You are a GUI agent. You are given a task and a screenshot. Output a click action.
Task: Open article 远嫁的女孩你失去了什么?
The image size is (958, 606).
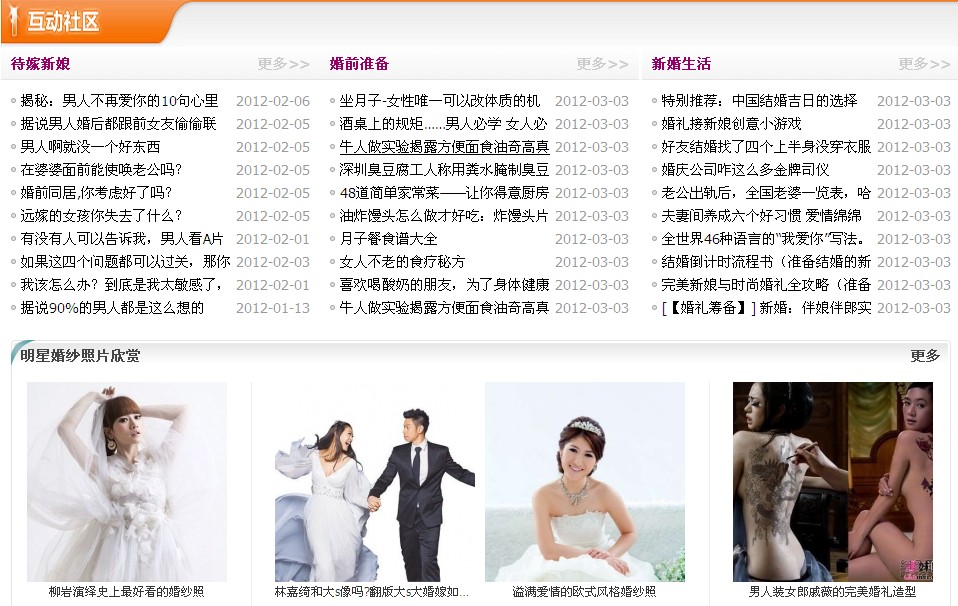click(x=101, y=216)
